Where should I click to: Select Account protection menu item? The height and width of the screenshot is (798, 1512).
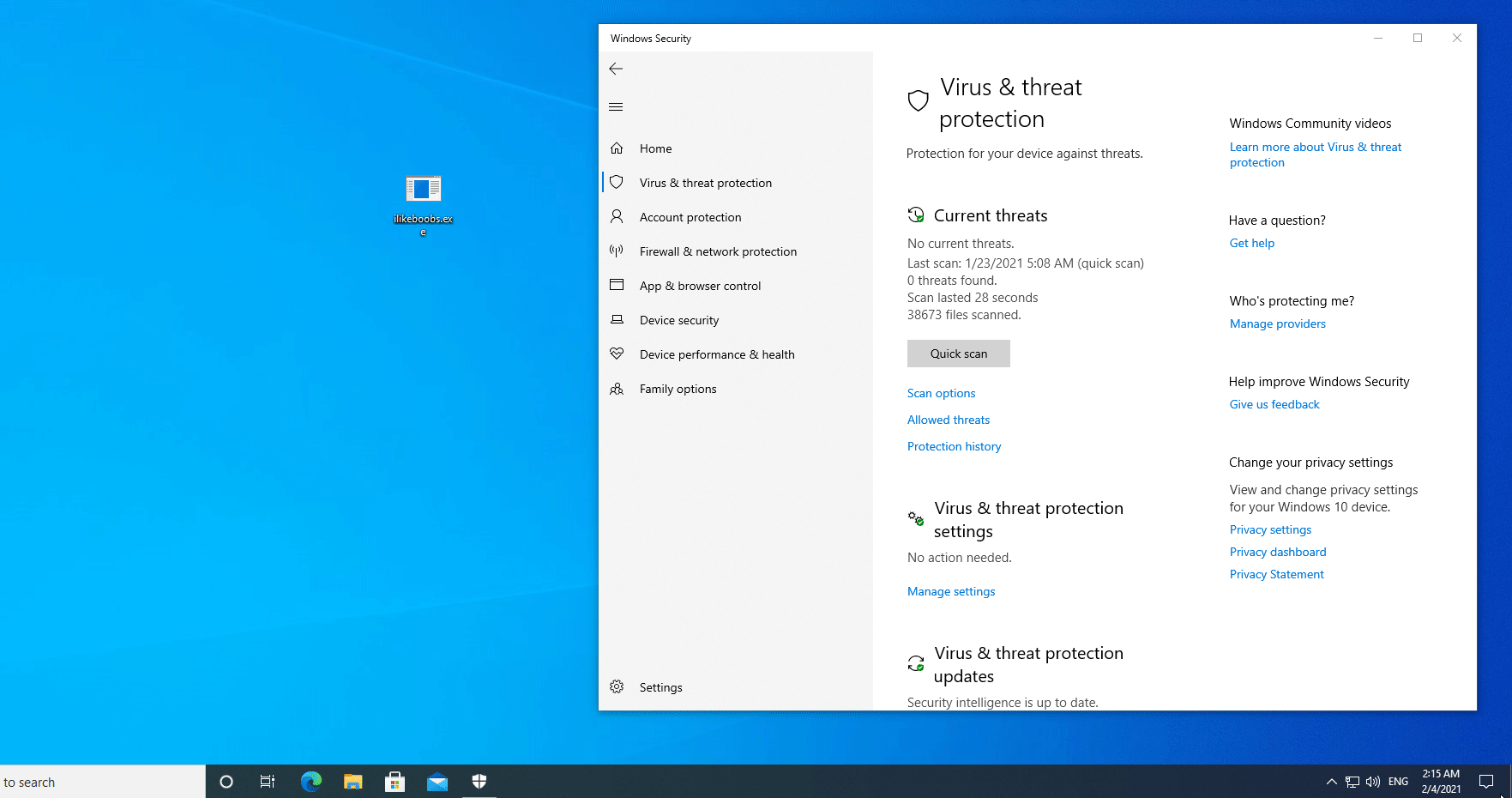point(690,217)
